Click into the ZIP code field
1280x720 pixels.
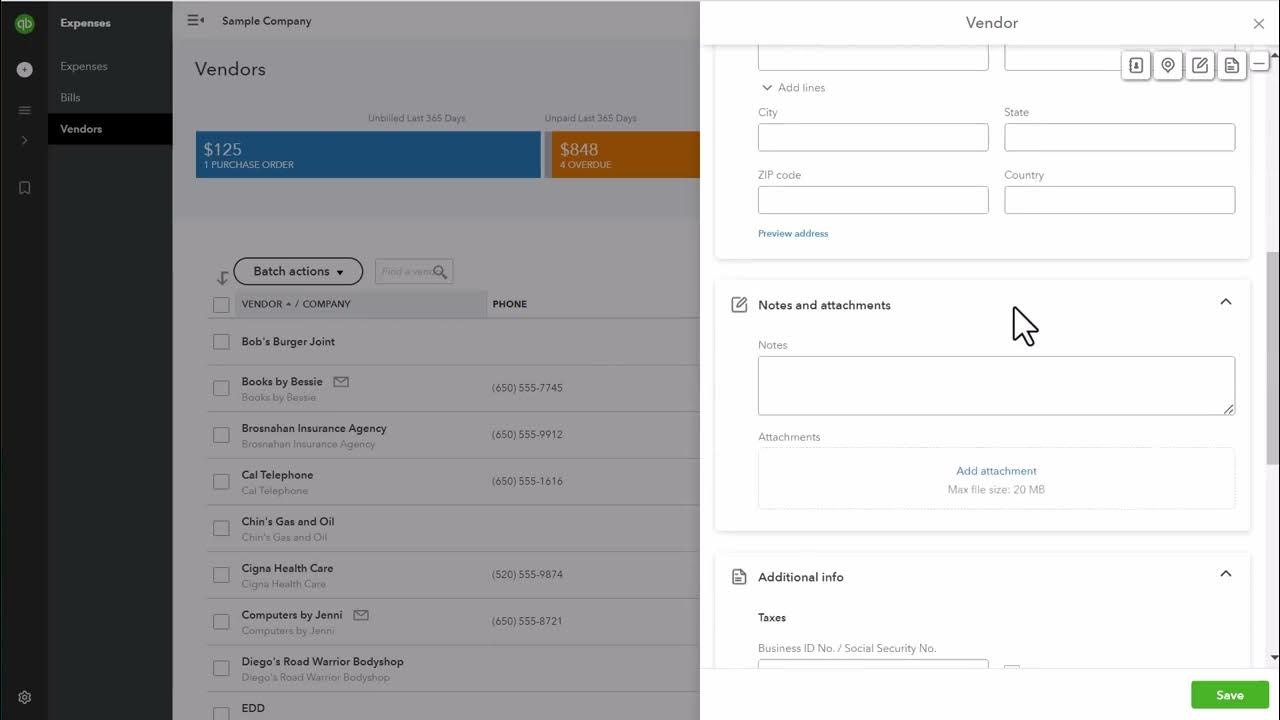pos(873,199)
